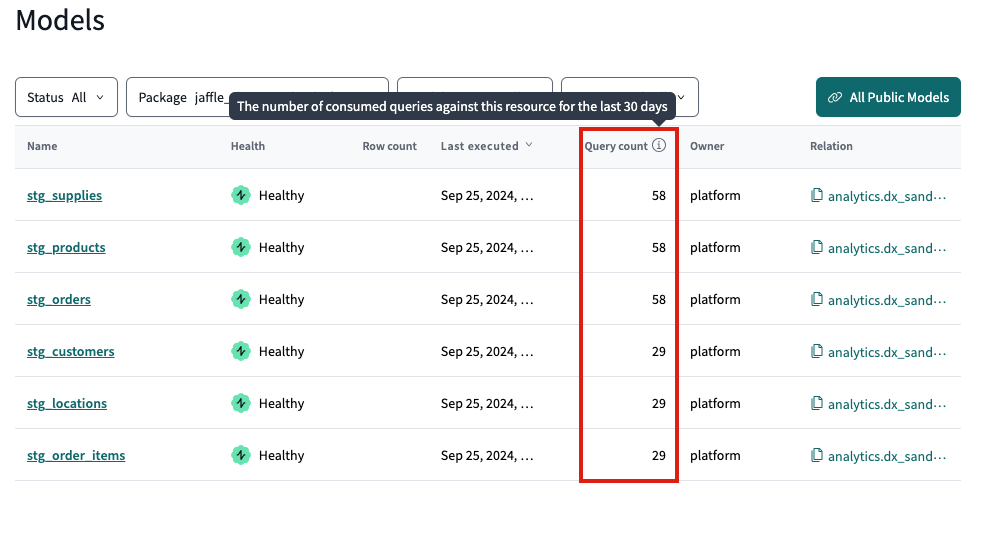
Task: Open the stg_supplies model link
Action: tap(64, 196)
